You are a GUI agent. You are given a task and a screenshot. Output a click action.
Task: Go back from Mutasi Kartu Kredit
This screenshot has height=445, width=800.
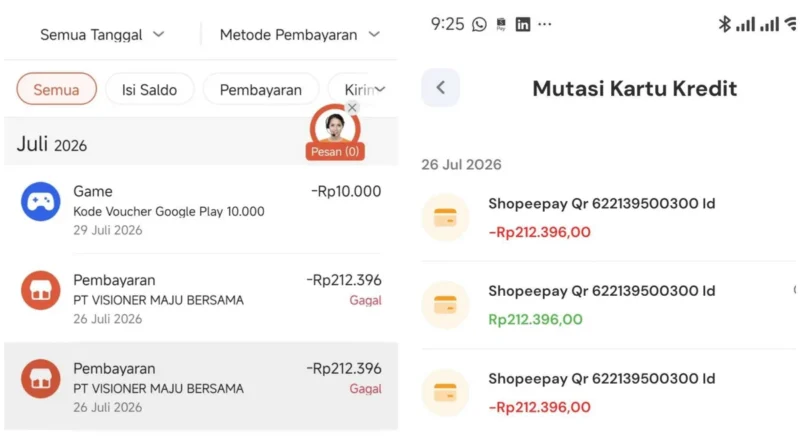coord(440,88)
